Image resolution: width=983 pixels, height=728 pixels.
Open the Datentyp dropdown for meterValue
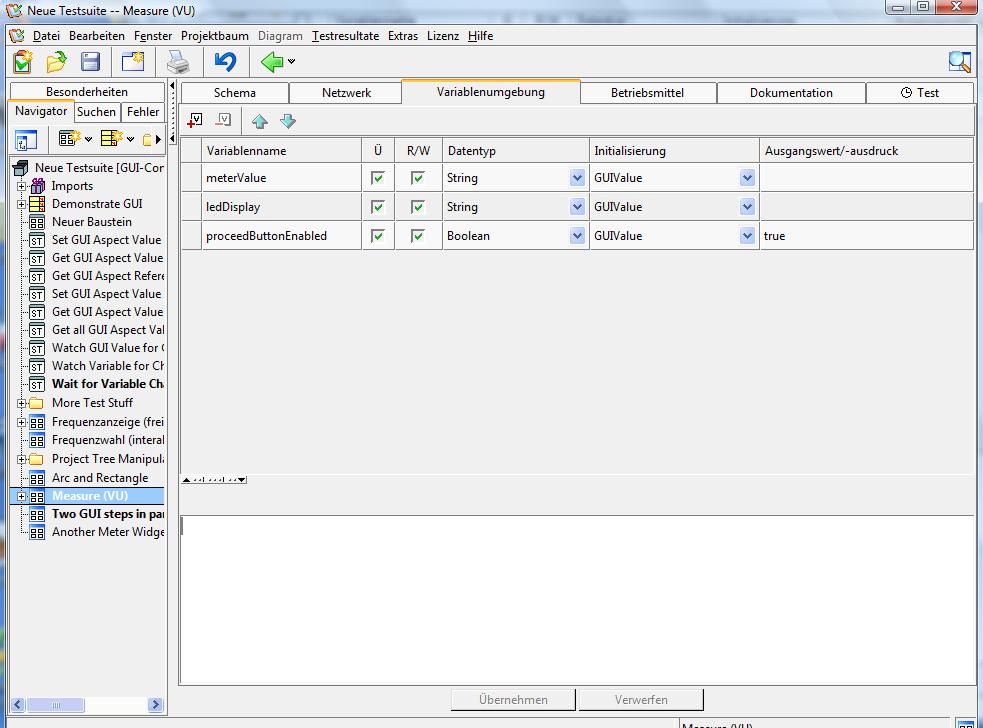(x=577, y=178)
